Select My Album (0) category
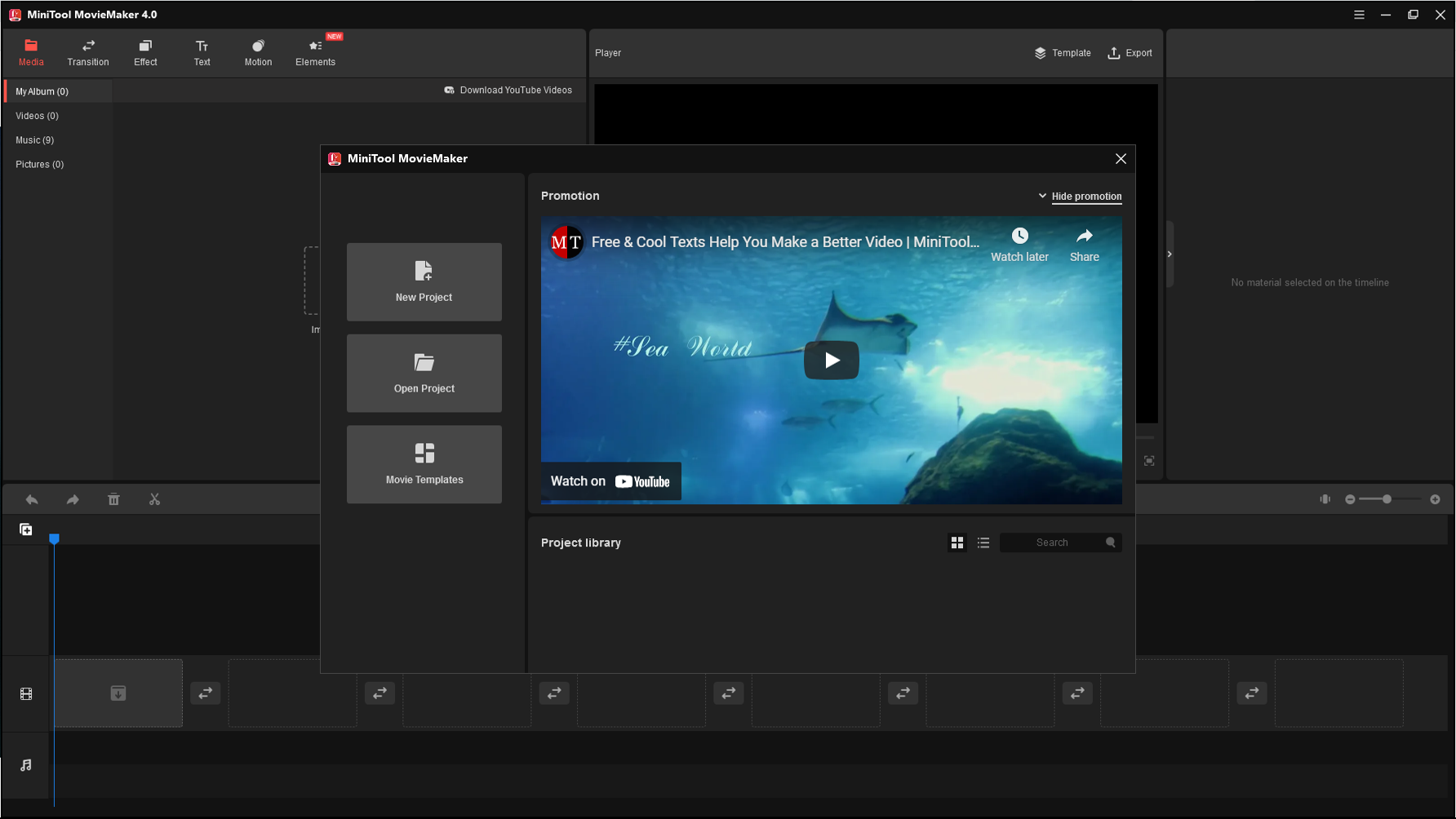Viewport: 1456px width, 819px height. 59,91
